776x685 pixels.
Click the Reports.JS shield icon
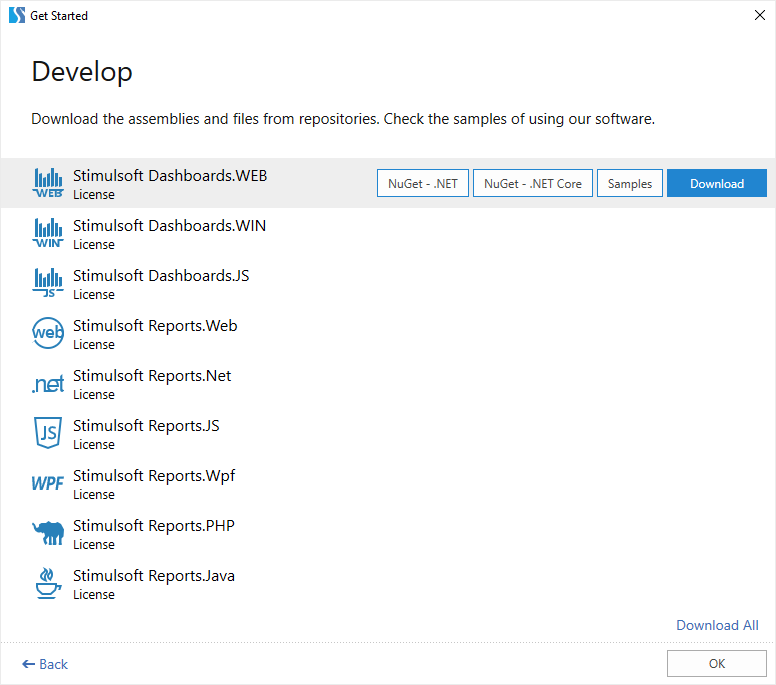48,433
